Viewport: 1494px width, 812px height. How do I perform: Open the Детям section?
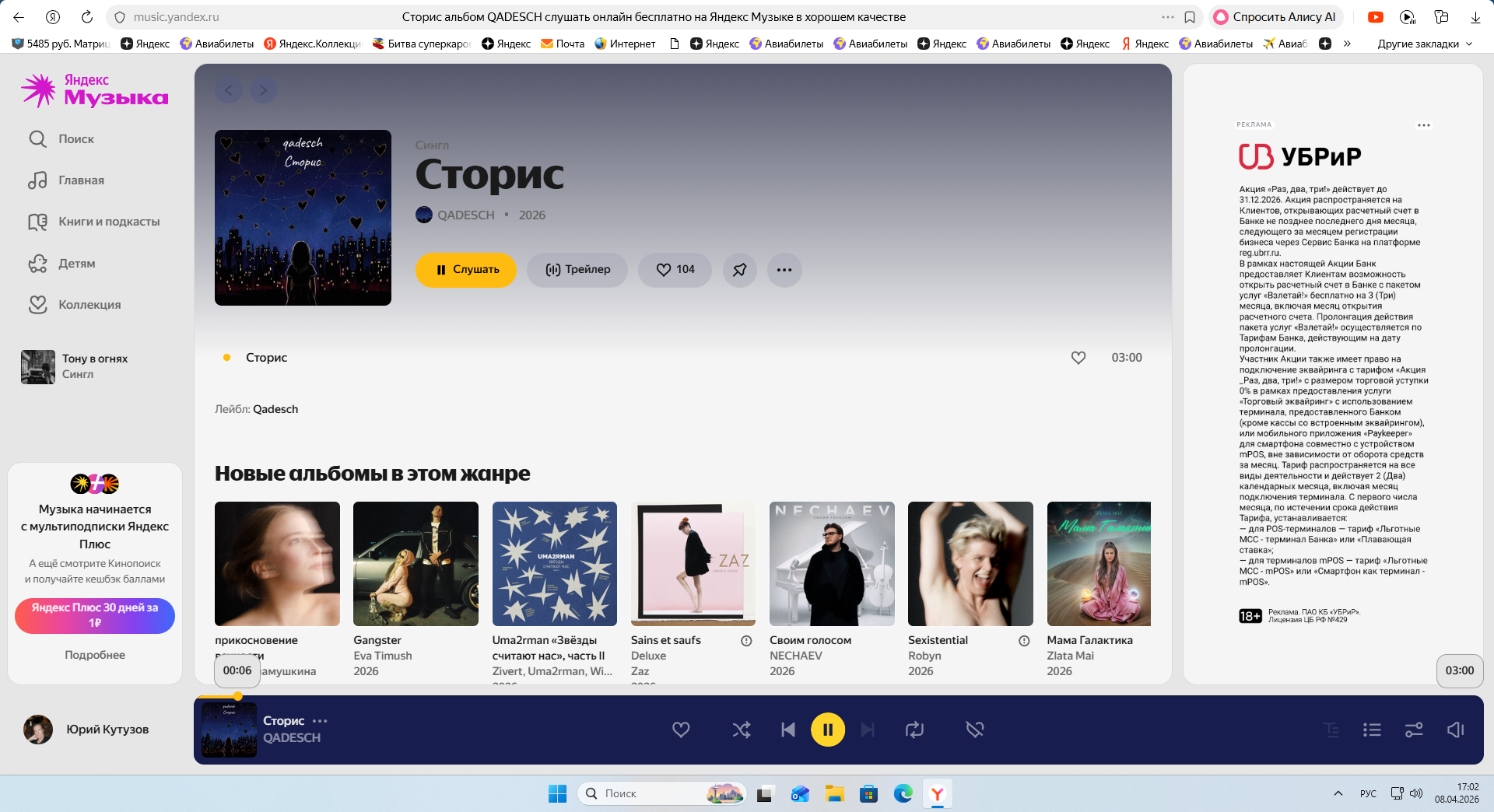pos(61,264)
